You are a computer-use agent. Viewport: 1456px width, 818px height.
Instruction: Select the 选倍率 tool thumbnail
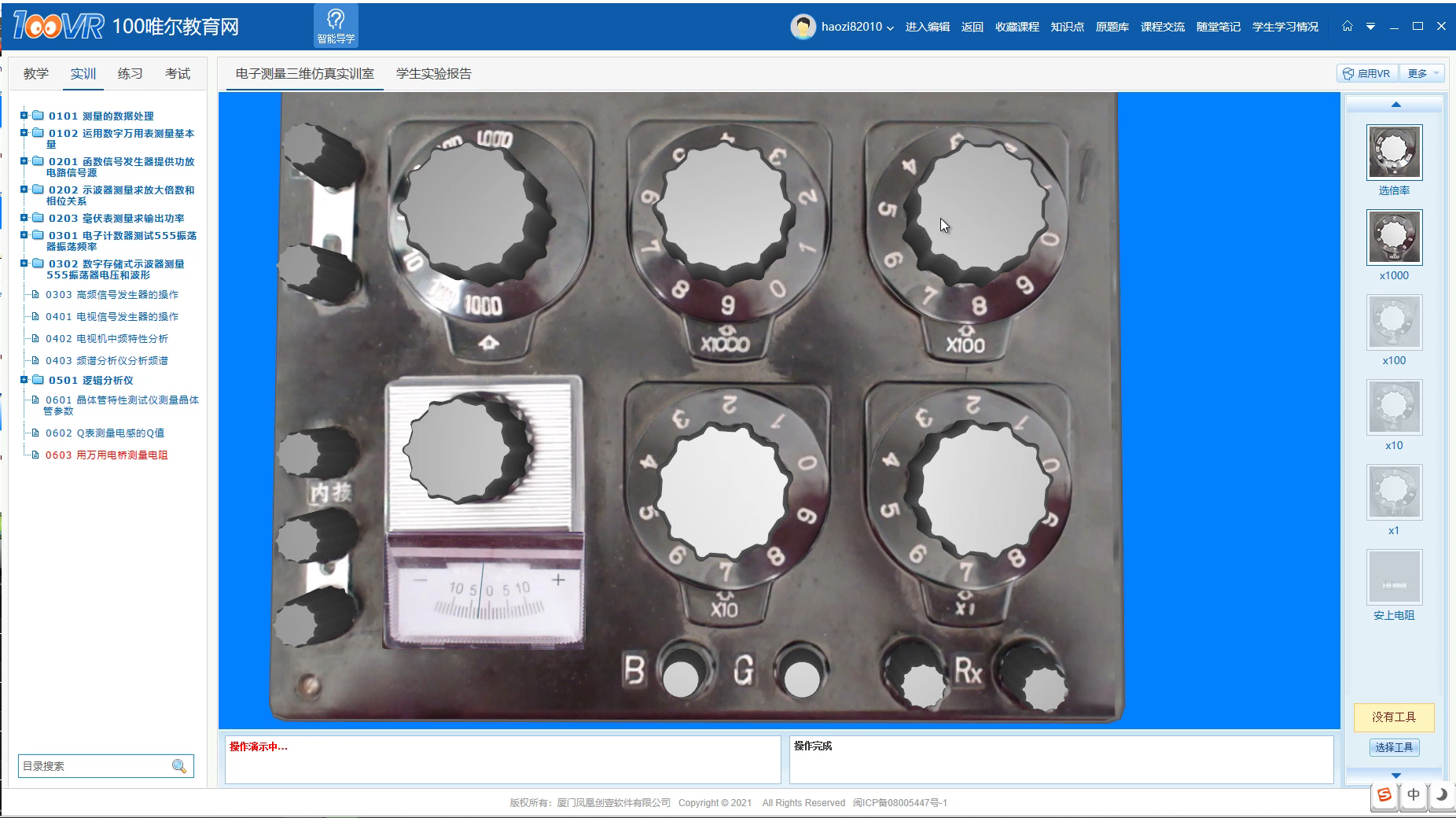click(1394, 153)
